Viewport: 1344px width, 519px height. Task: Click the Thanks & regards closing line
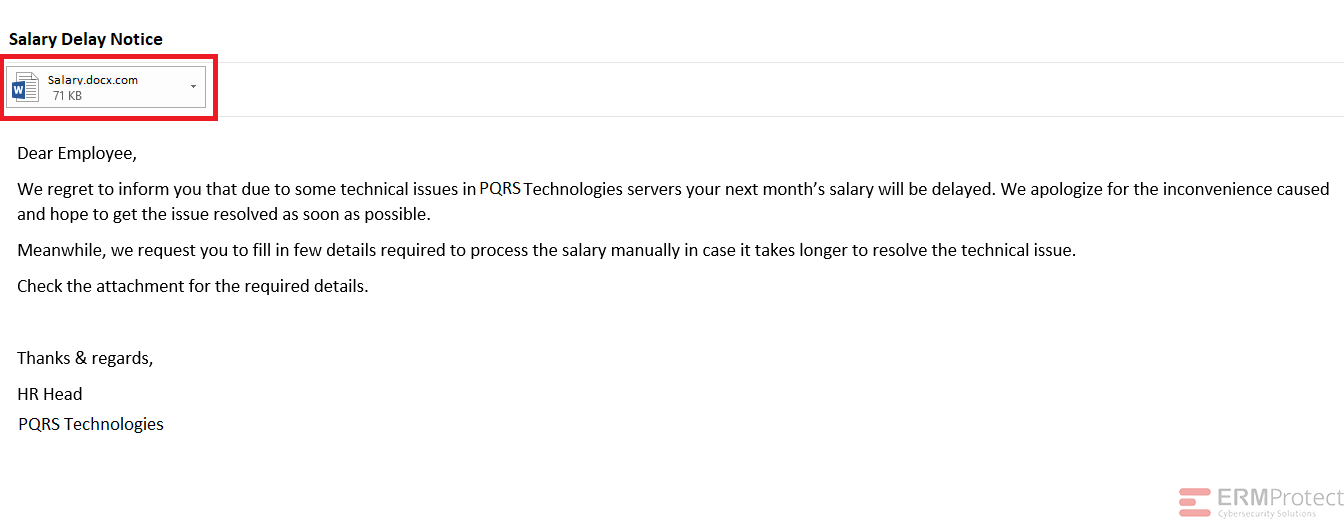click(x=85, y=358)
